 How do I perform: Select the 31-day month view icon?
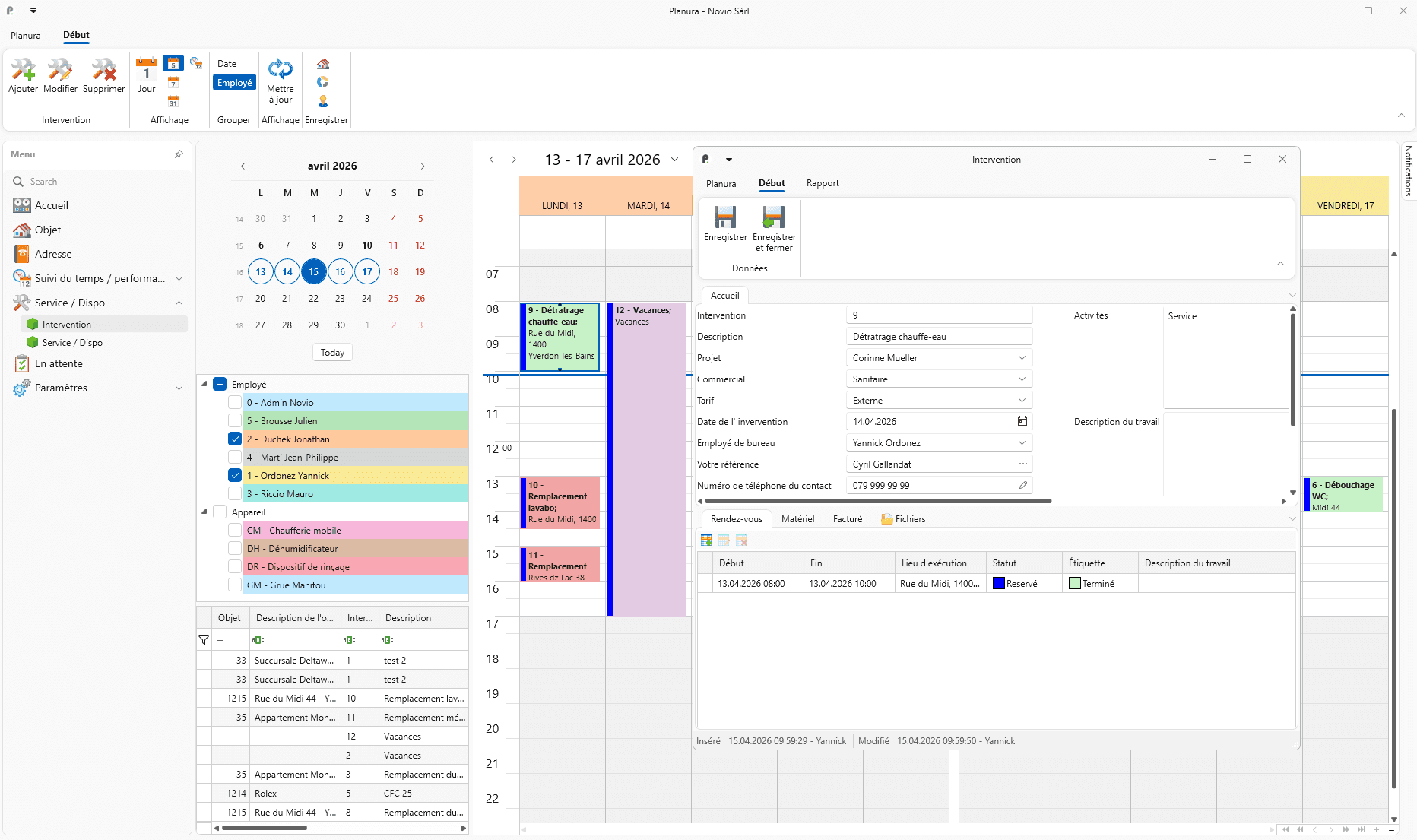[173, 101]
